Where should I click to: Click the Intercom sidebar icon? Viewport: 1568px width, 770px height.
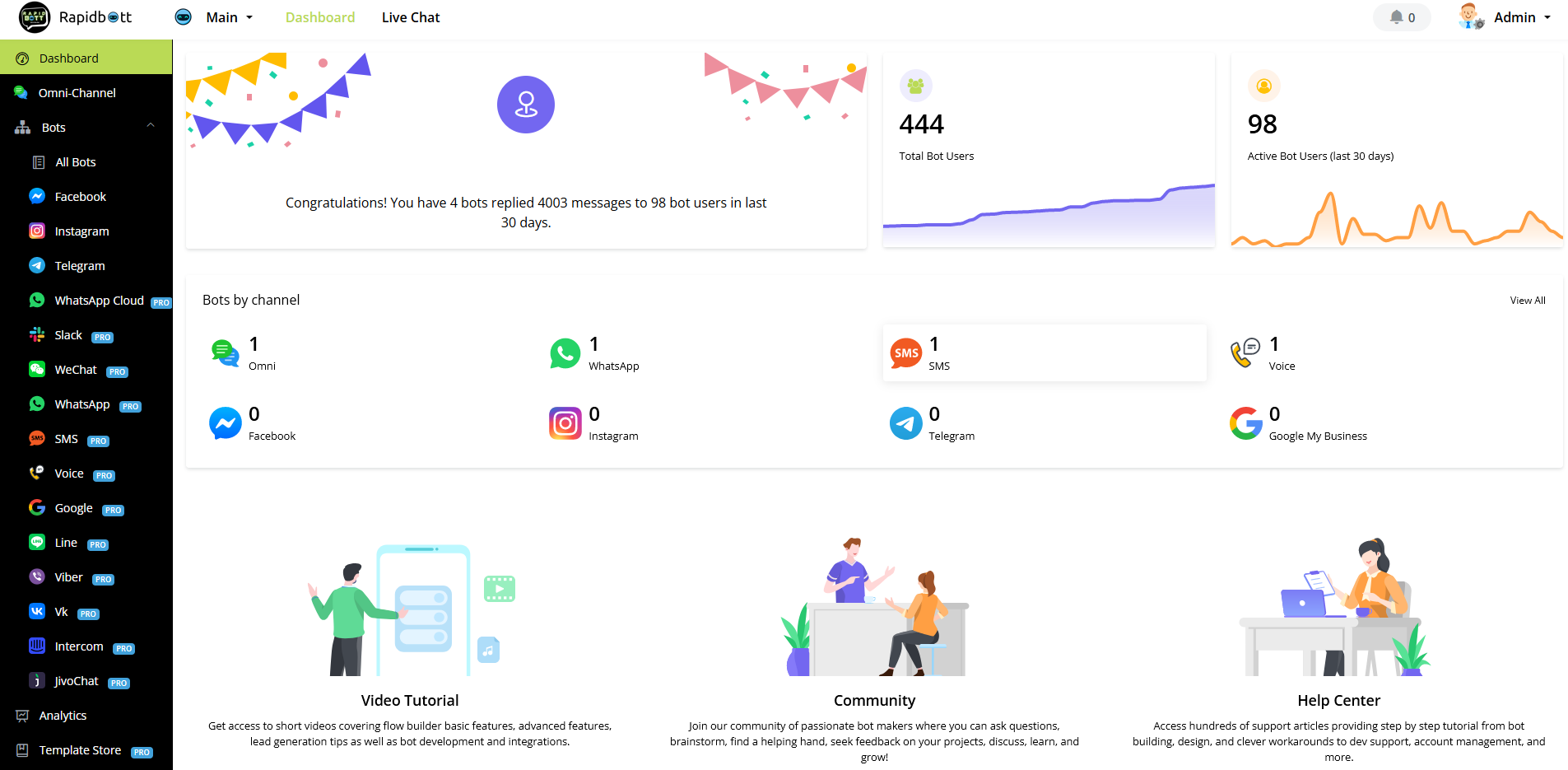[x=37, y=646]
